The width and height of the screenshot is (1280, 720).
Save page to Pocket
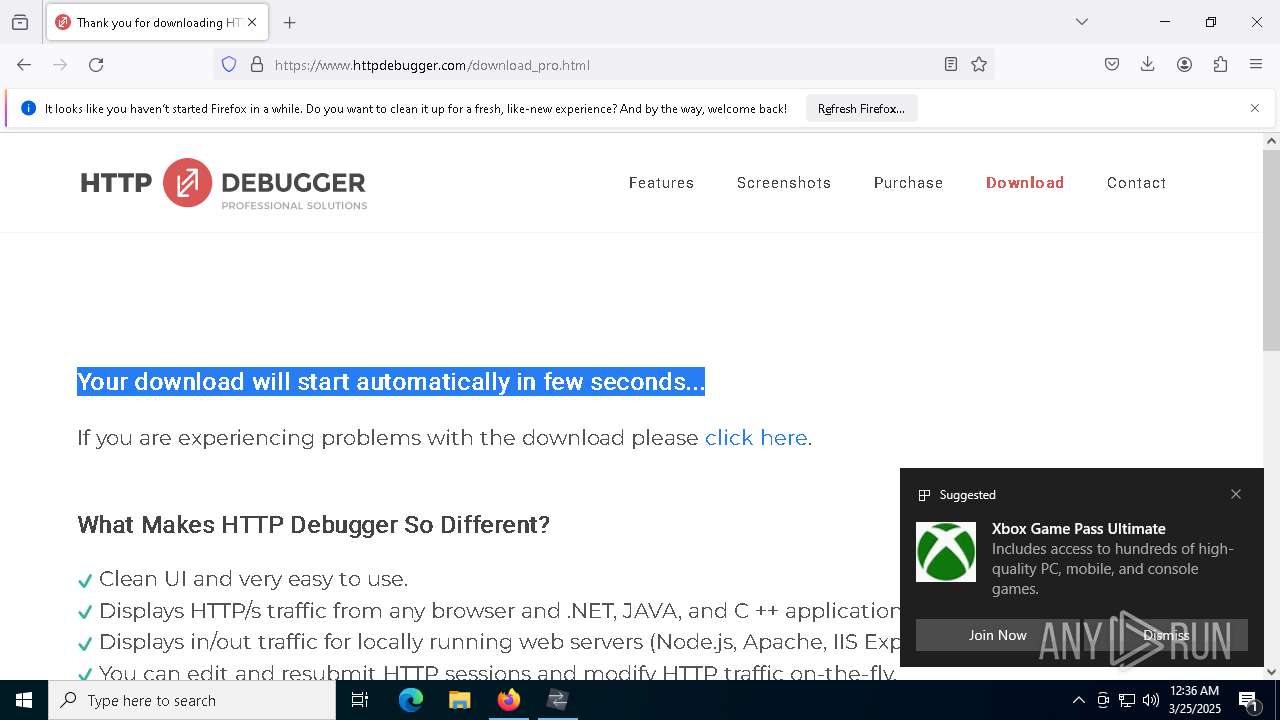click(x=1112, y=65)
